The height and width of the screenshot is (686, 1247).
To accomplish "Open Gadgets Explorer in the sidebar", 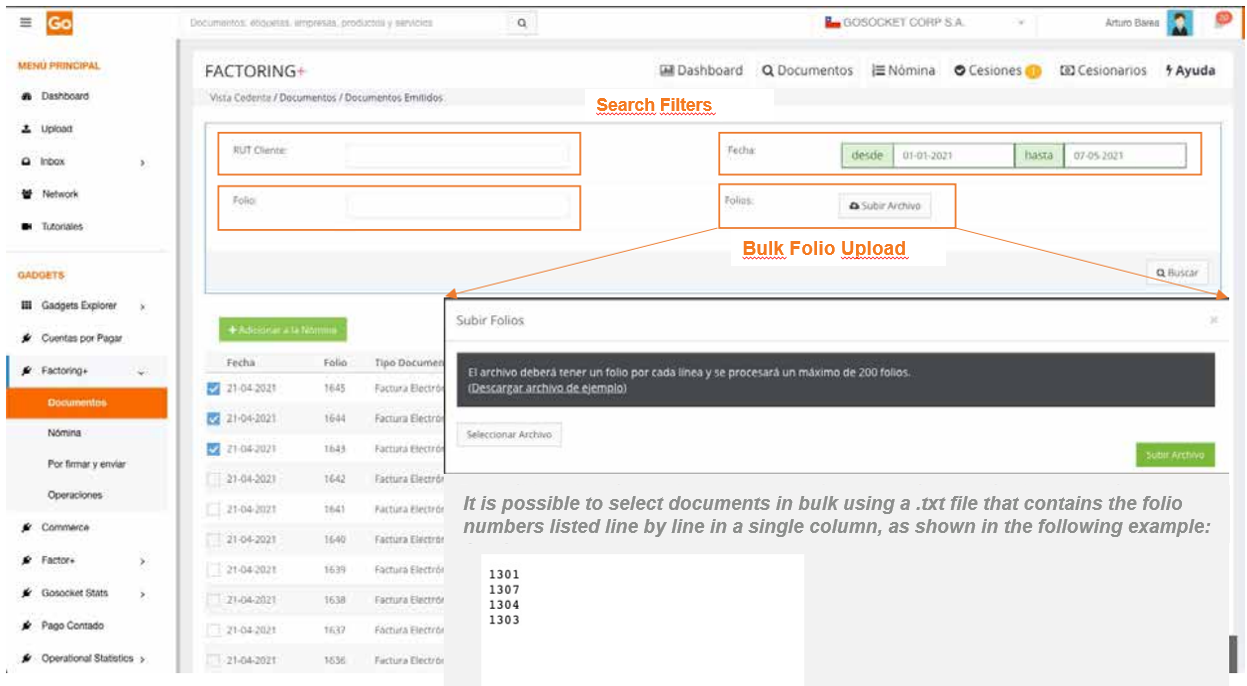I will pos(78,306).
